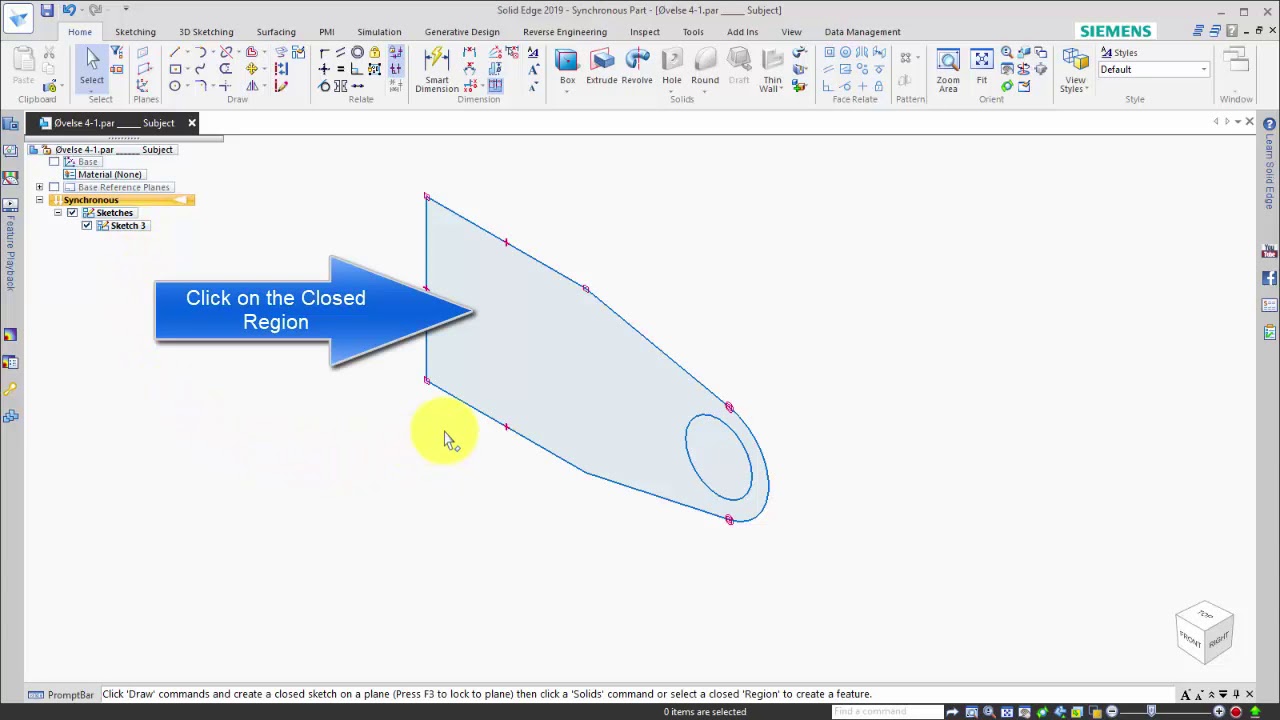Open the Generative Design tab

click(x=462, y=32)
